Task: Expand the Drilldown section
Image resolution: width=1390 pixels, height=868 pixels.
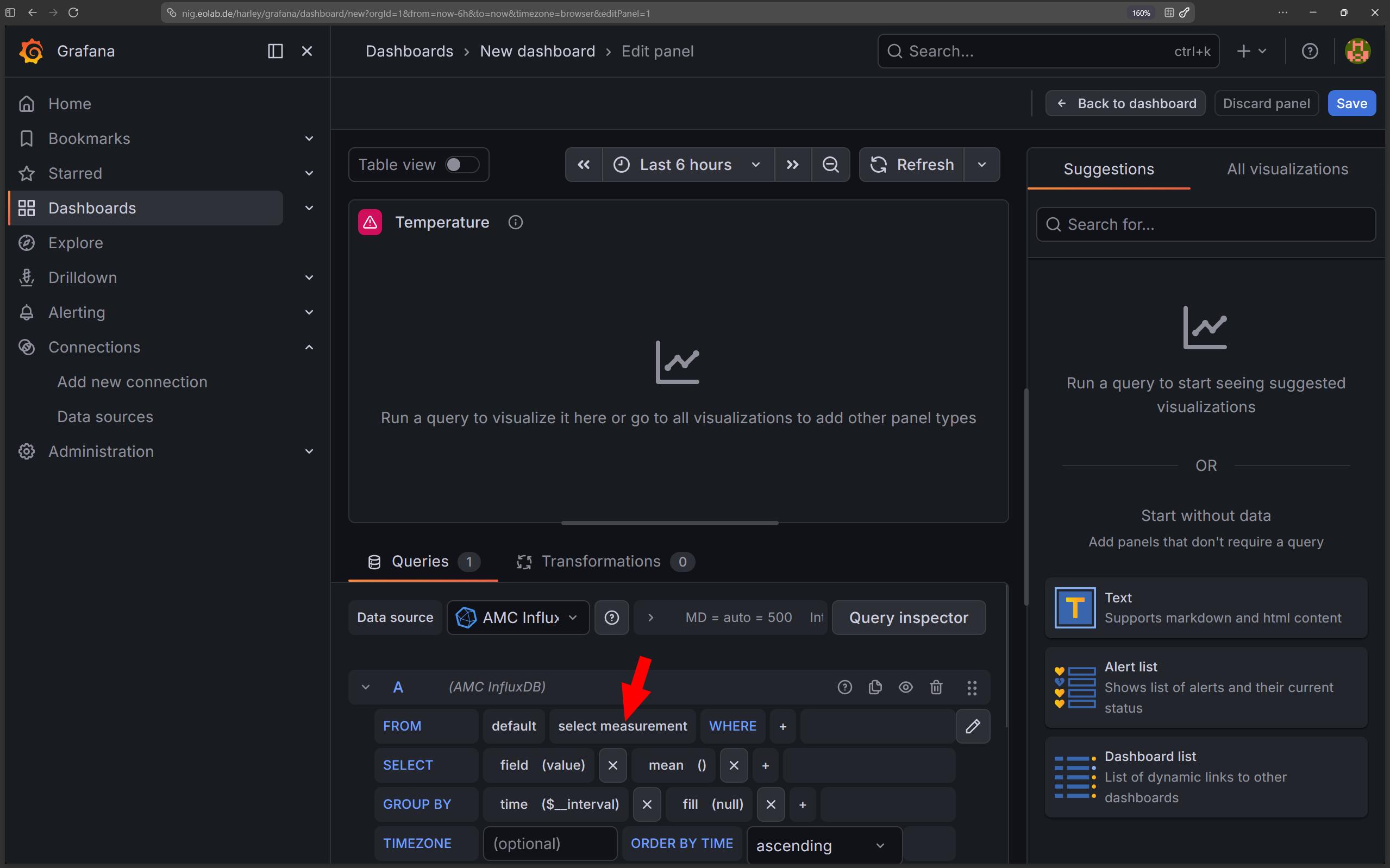Action: pos(309,277)
